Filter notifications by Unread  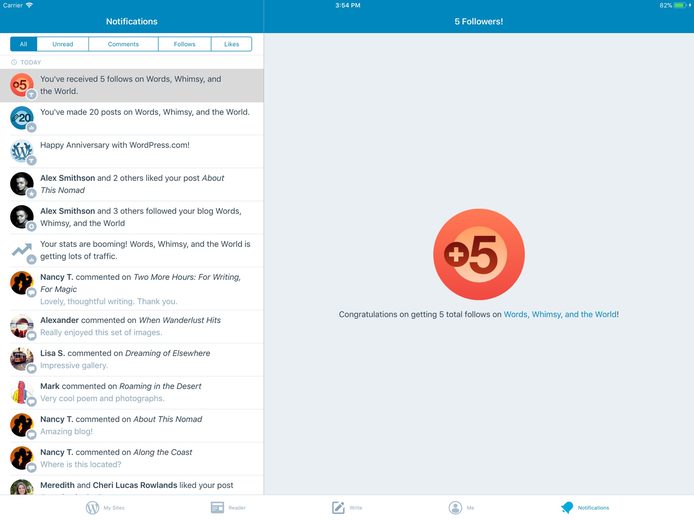[x=62, y=44]
